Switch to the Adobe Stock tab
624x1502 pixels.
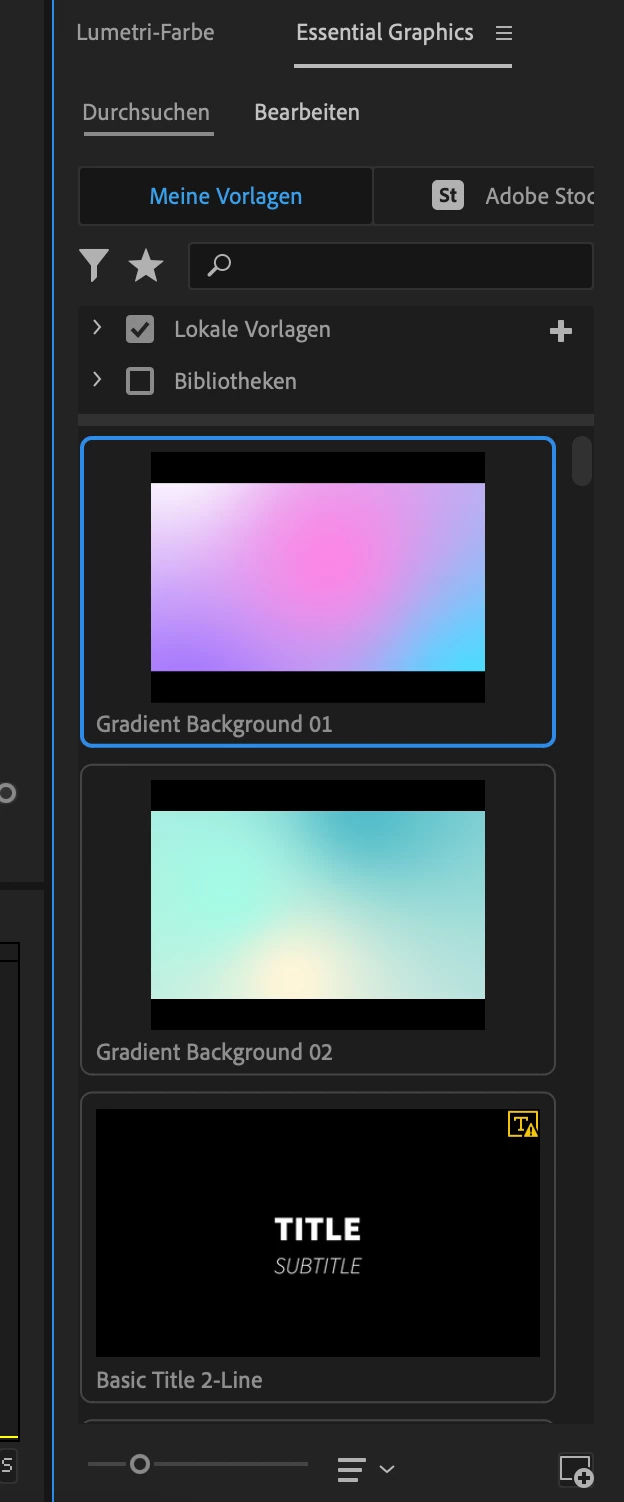click(x=485, y=196)
